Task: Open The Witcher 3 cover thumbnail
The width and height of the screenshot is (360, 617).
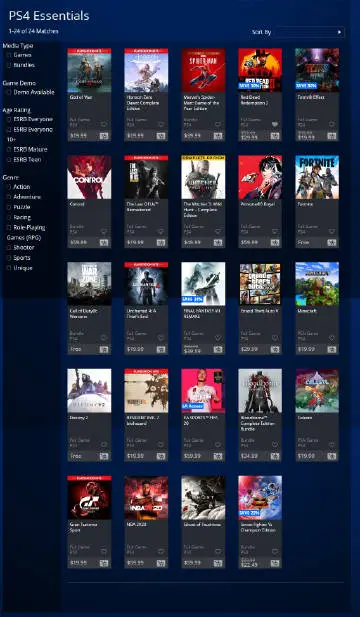Action: (x=203, y=177)
